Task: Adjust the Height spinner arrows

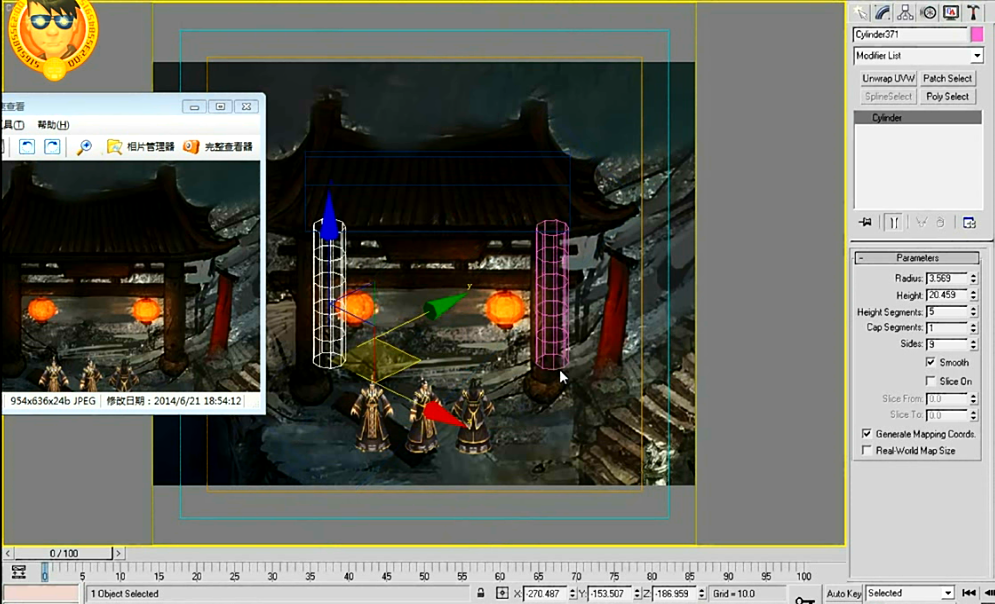Action: (973, 295)
